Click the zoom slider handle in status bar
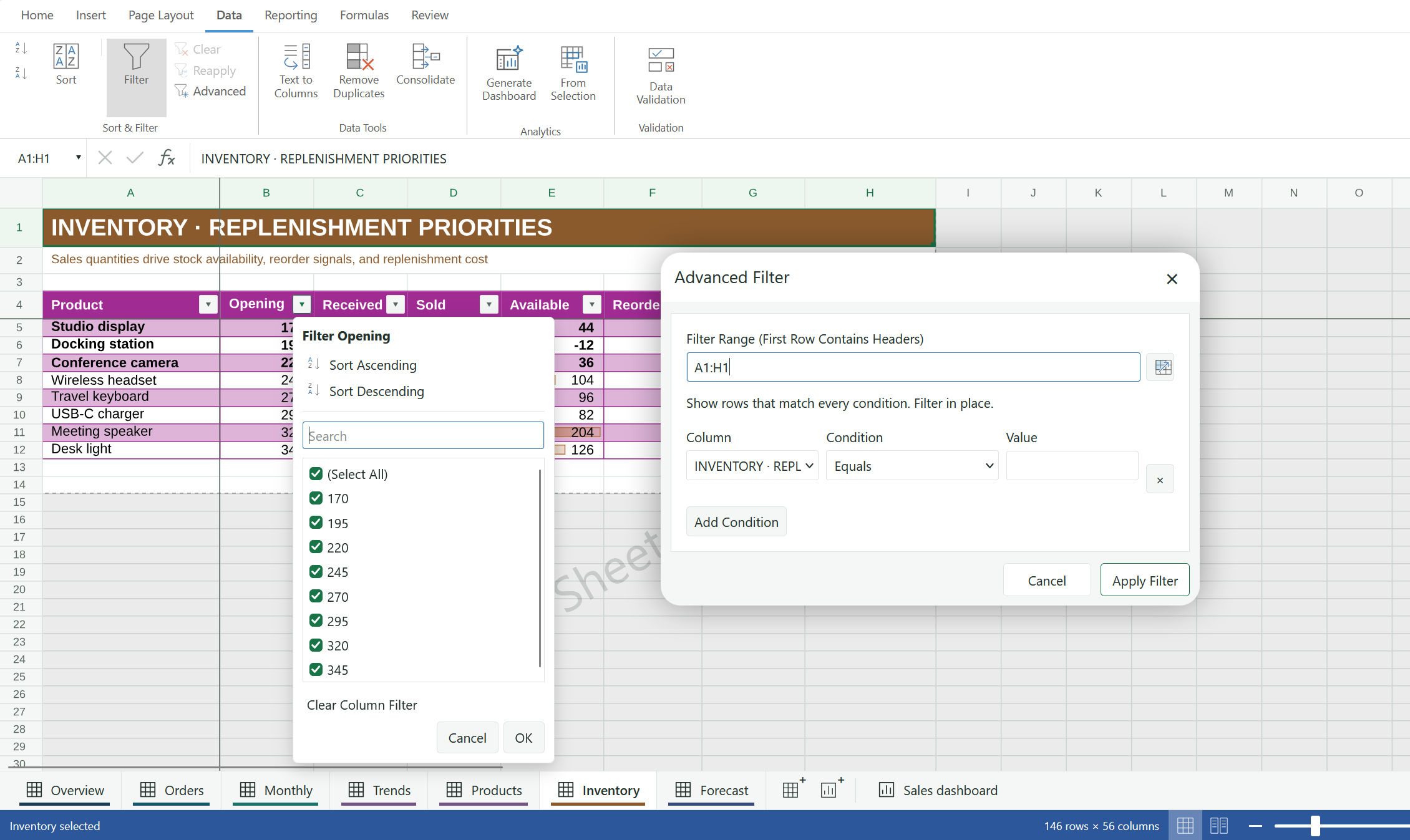Viewport: 1410px width, 840px height. (1315, 826)
